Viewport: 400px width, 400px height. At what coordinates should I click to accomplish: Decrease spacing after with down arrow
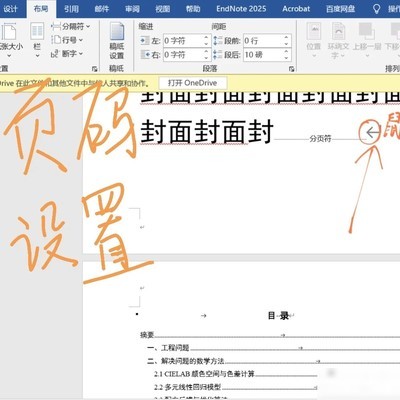click(x=287, y=58)
